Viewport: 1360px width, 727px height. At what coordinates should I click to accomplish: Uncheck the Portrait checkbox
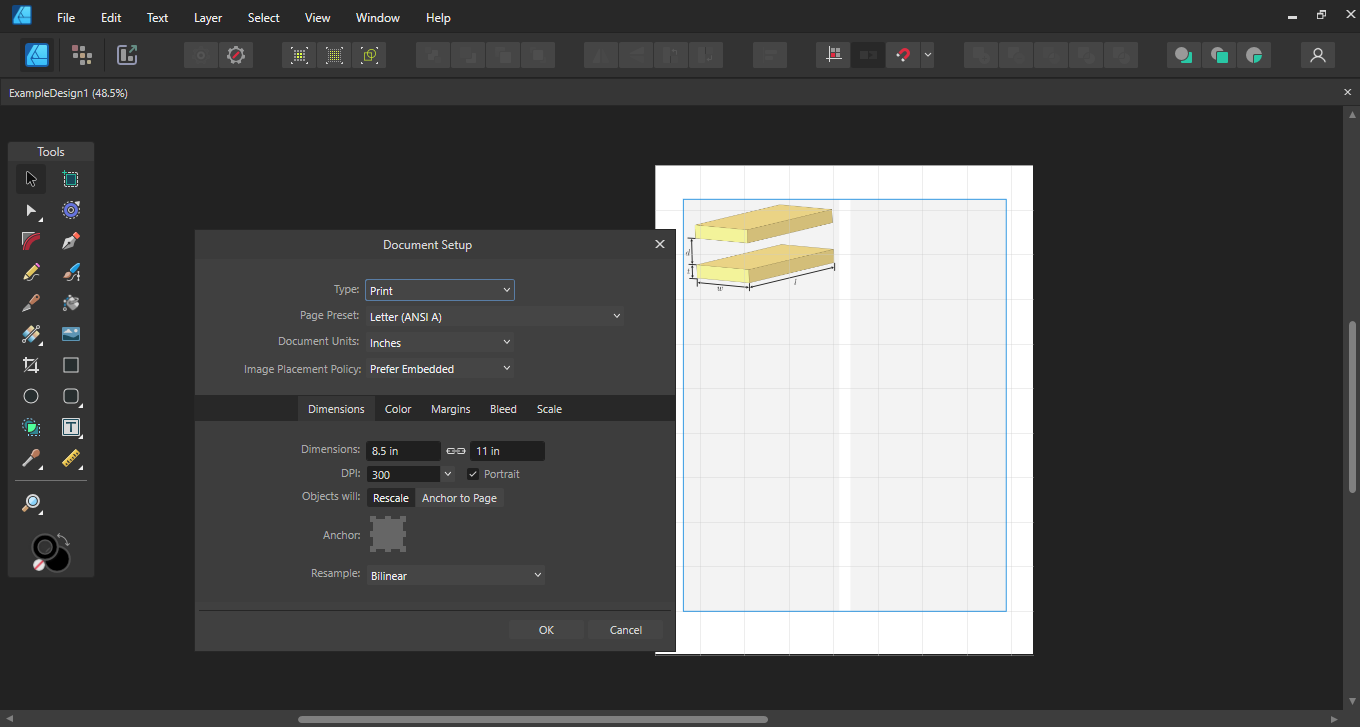tap(474, 474)
